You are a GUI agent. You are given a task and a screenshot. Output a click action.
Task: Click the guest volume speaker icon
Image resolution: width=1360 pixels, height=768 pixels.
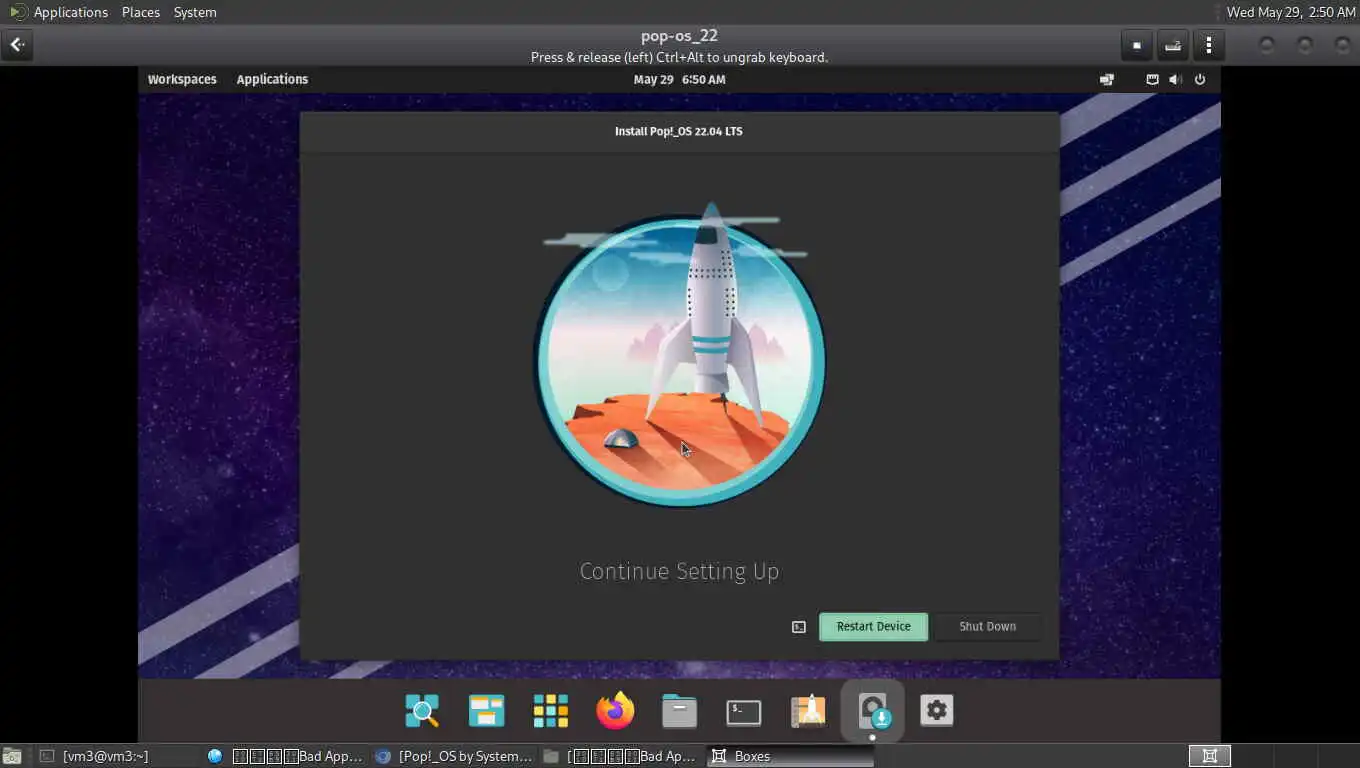(1176, 79)
